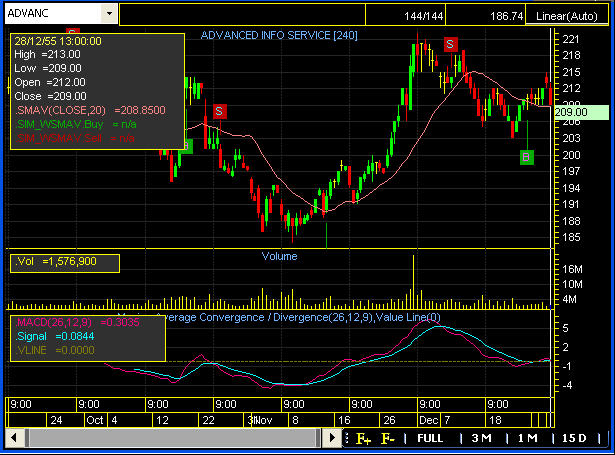Select the FULL time range
Image resolution: width=615 pixels, height=455 pixels.
tap(430, 438)
